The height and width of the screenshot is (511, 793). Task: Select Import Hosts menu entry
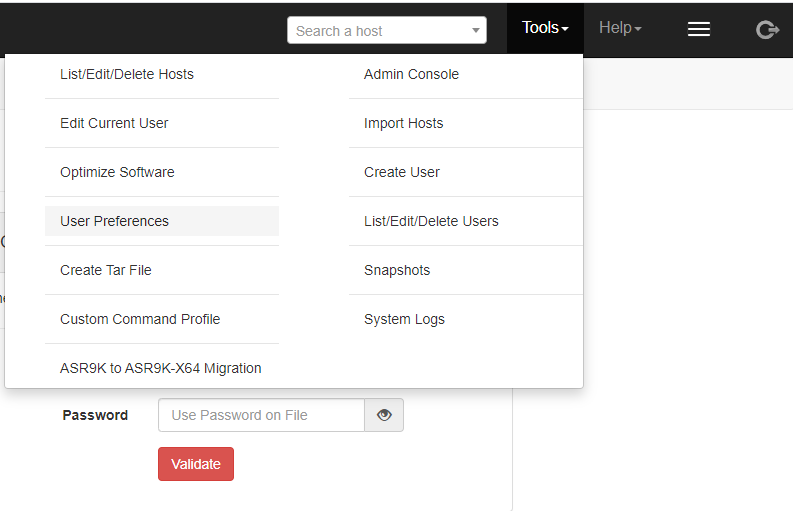click(x=403, y=123)
